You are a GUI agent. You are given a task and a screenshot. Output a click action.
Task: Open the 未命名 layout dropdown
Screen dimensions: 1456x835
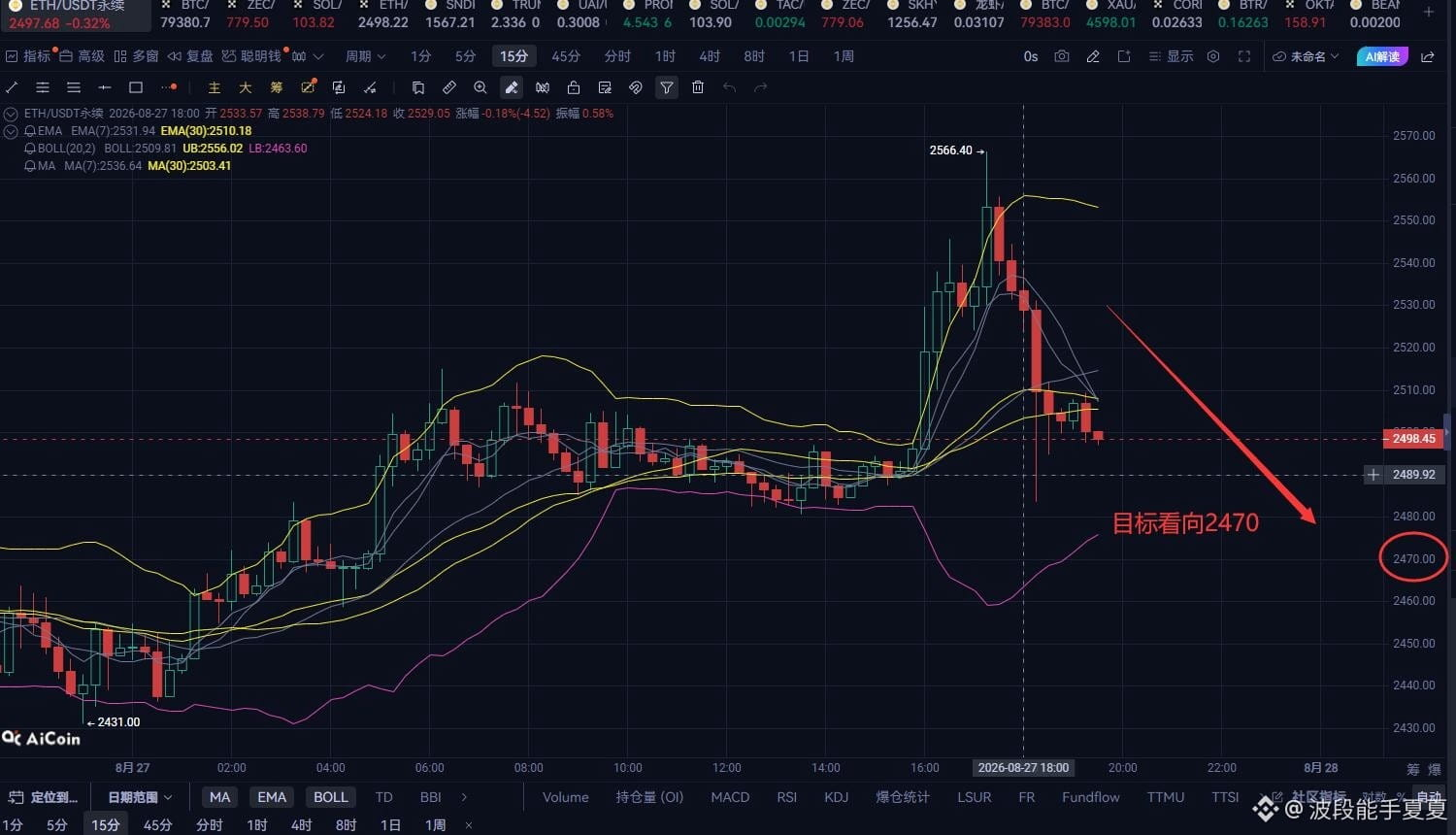click(1306, 56)
